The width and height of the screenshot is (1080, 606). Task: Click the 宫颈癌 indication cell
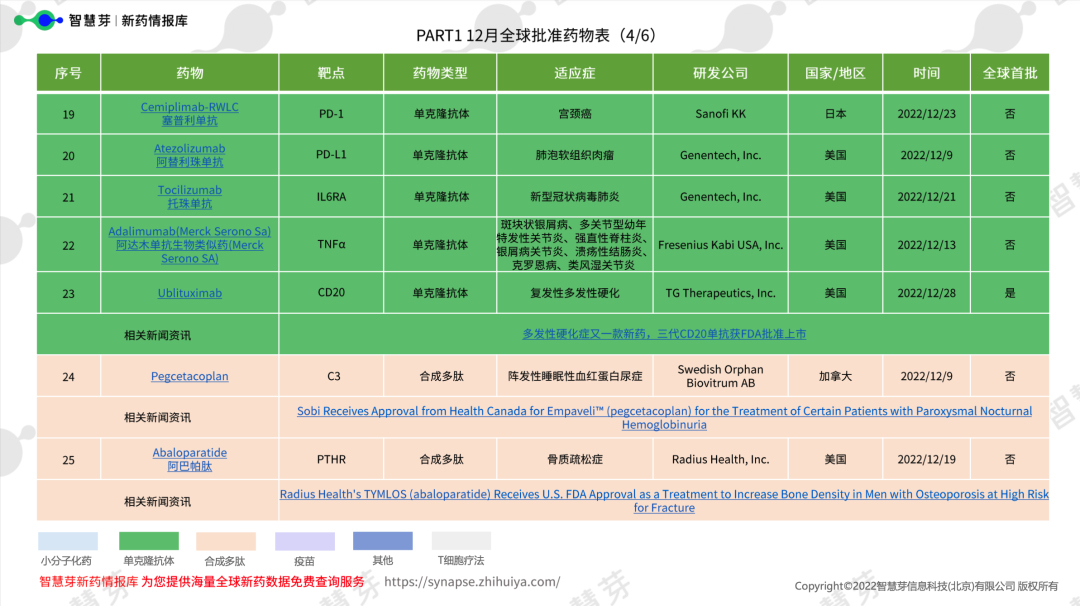(x=574, y=114)
